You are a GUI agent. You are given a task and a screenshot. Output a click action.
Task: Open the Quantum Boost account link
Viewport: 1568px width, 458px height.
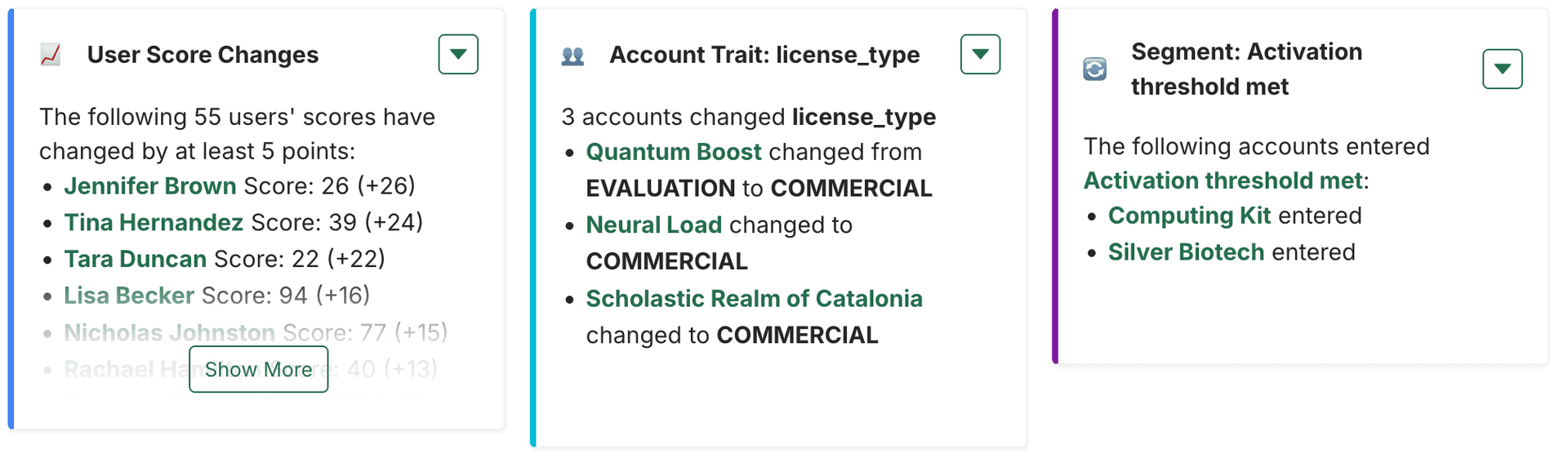coord(674,152)
